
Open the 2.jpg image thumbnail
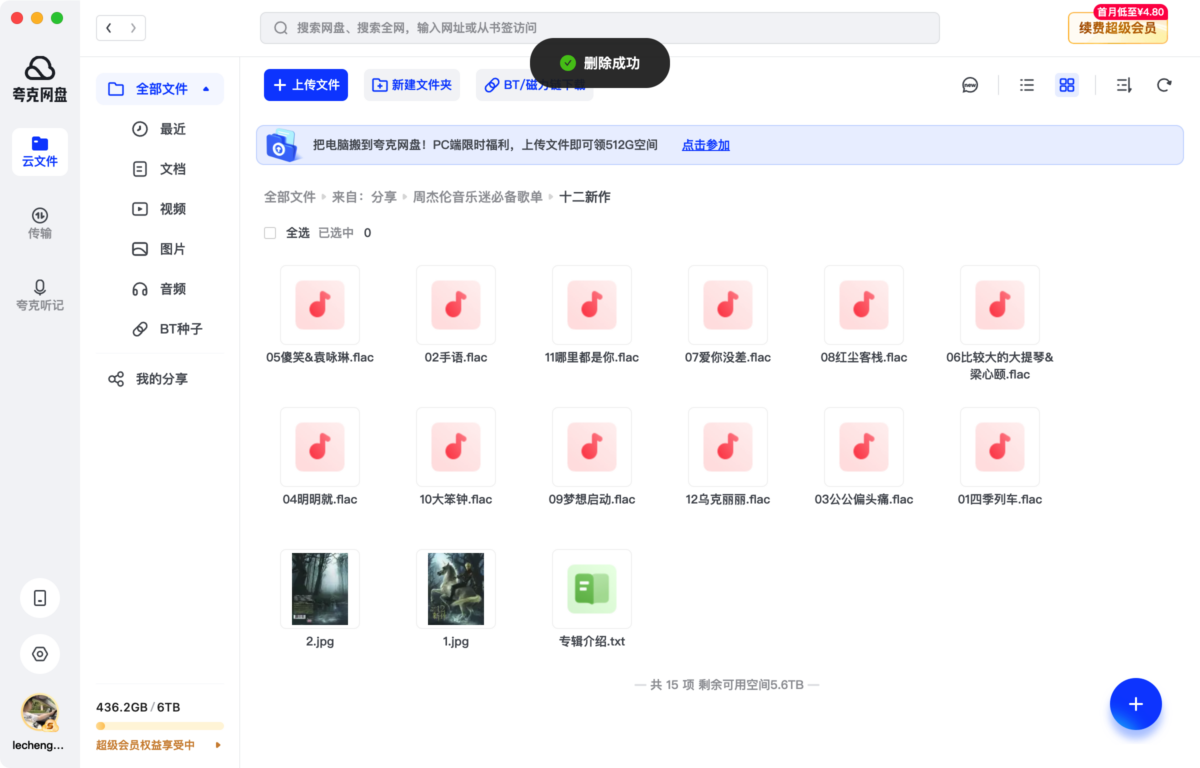click(320, 589)
